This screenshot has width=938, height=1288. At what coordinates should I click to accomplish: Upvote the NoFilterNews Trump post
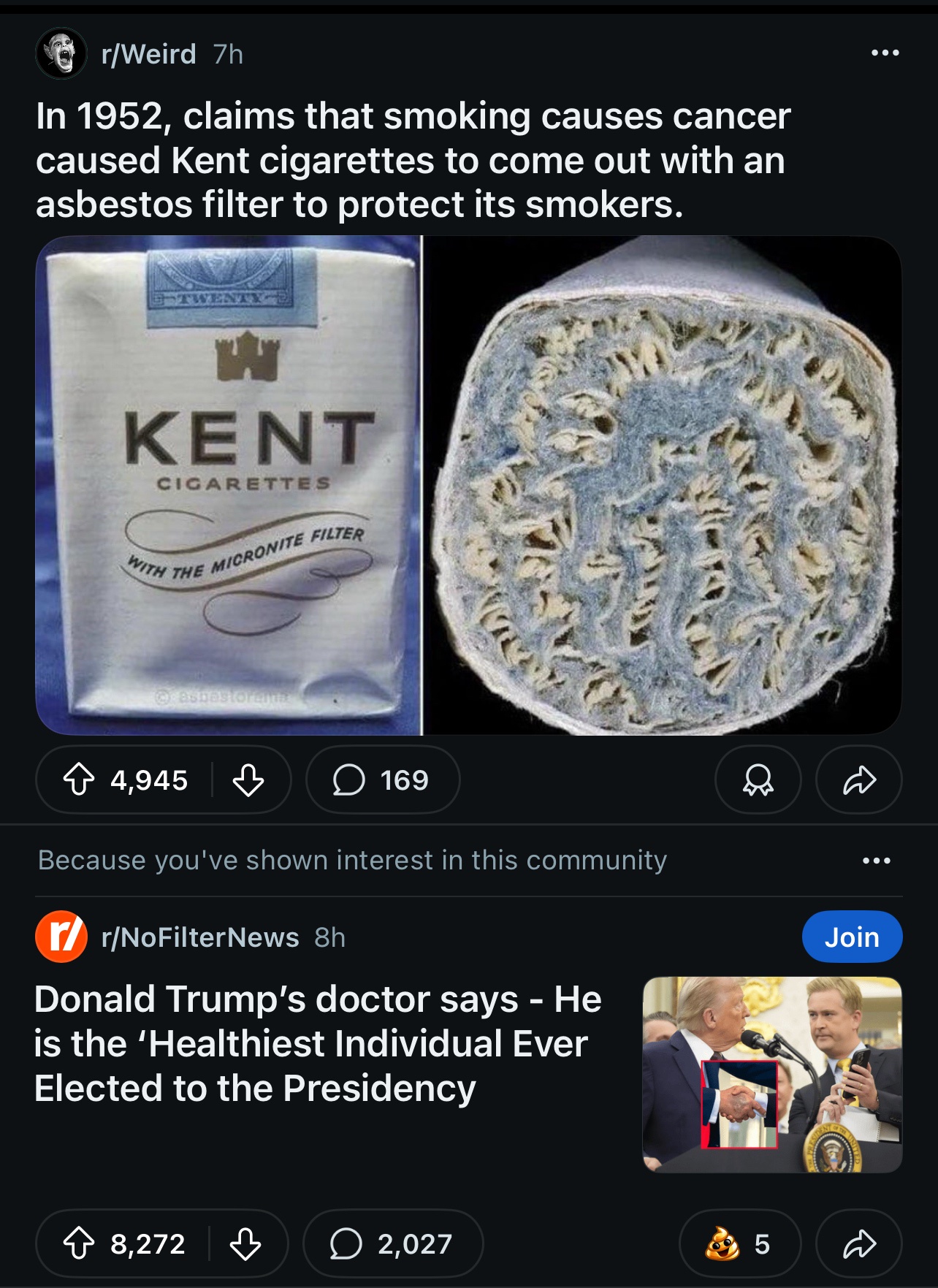coord(79,1243)
